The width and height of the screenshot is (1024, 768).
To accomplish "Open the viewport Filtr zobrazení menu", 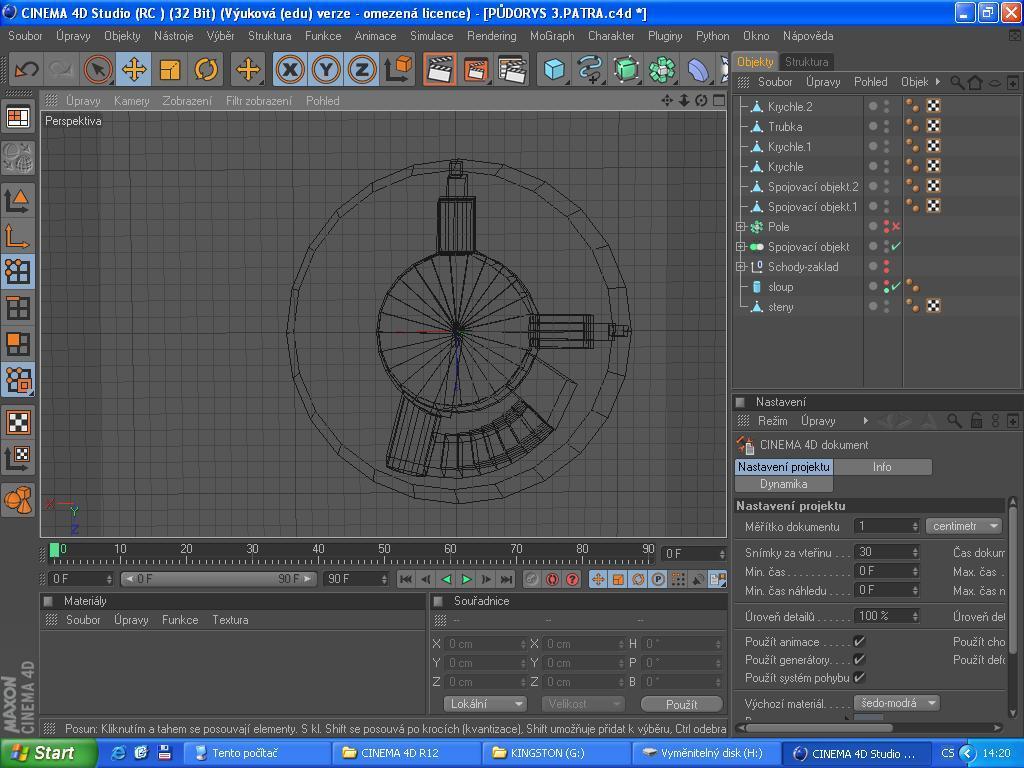I will (x=259, y=101).
